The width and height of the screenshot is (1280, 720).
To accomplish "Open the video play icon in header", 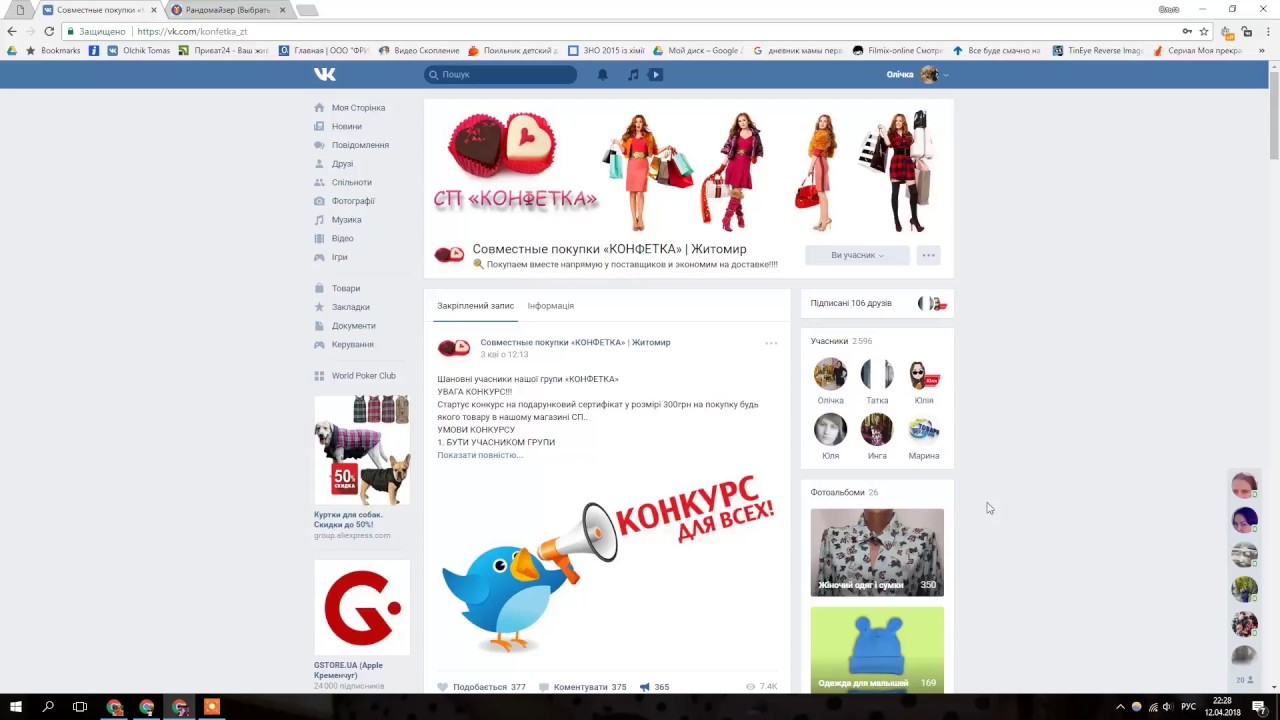I will pyautogui.click(x=656, y=74).
